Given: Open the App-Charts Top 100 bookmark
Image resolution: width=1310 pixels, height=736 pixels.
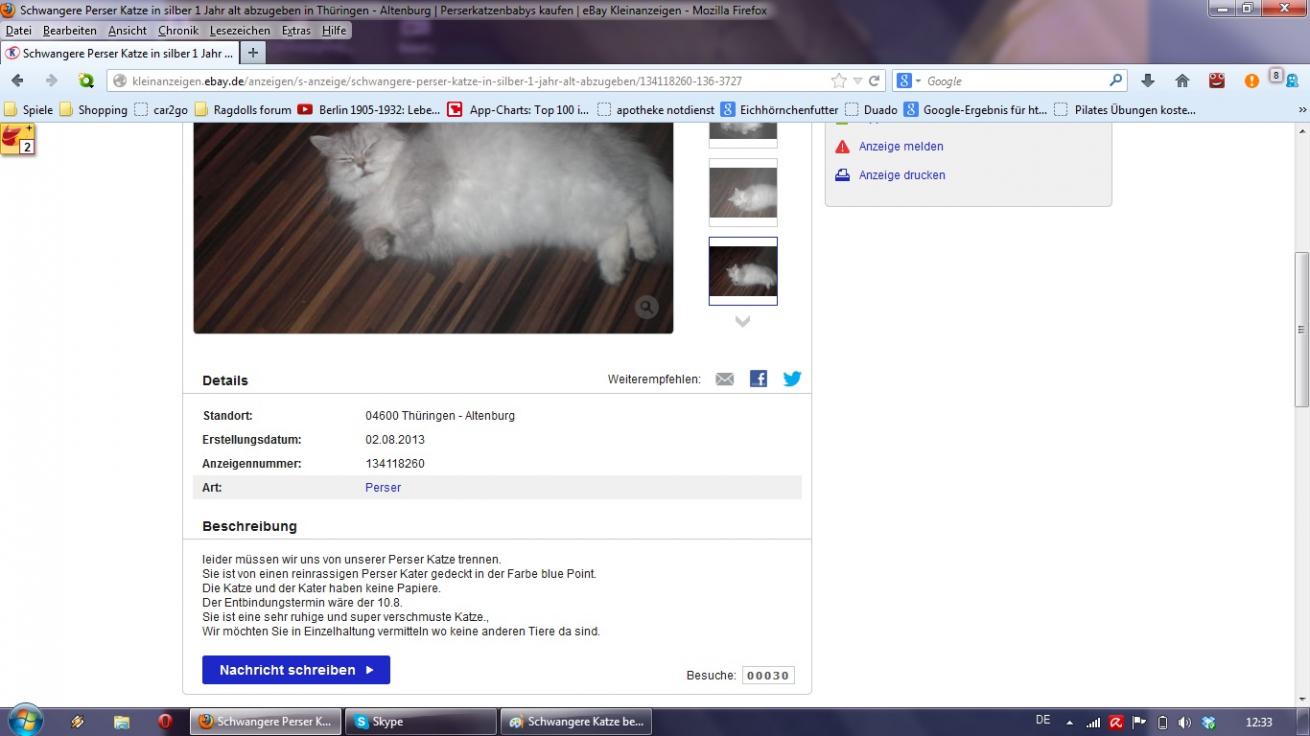Looking at the screenshot, I should [519, 110].
